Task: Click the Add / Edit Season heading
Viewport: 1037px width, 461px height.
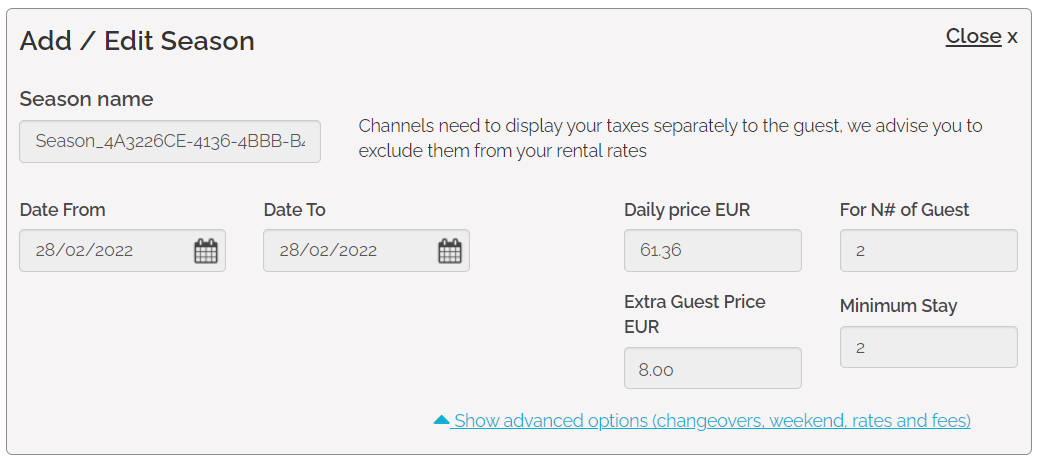Action: click(x=137, y=41)
